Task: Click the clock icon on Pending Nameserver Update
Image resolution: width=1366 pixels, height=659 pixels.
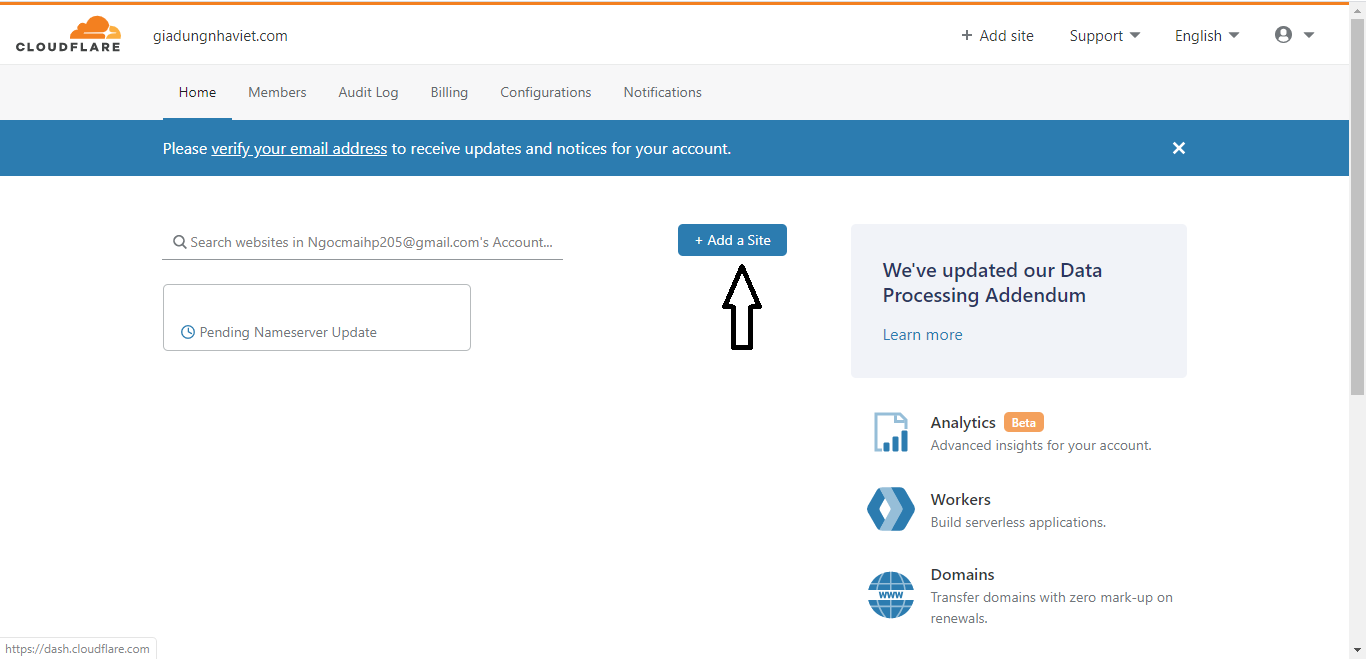Action: coord(188,331)
